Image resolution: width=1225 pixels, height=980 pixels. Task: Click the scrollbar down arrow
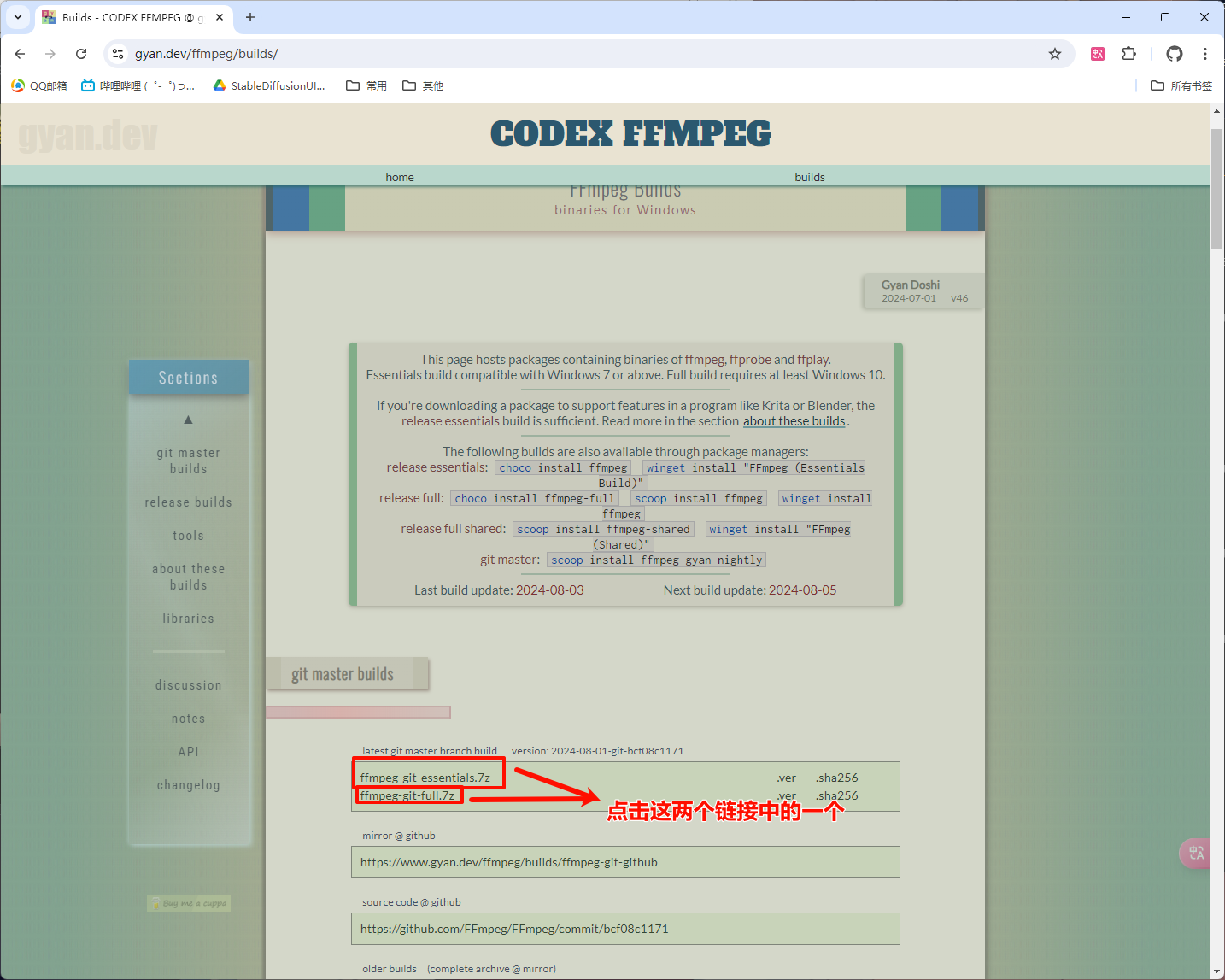(x=1216, y=971)
